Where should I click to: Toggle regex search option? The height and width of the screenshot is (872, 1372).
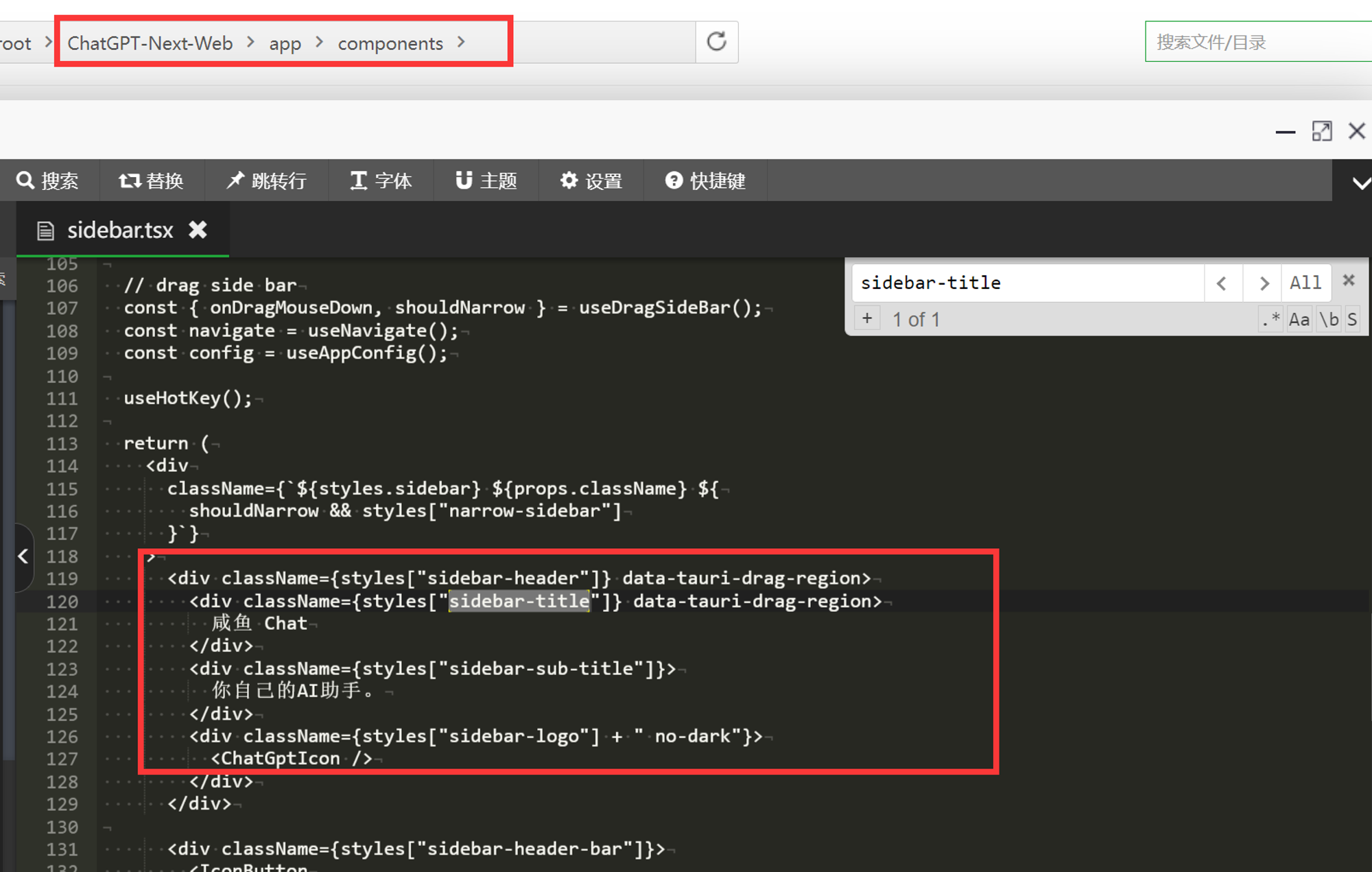click(x=1270, y=319)
